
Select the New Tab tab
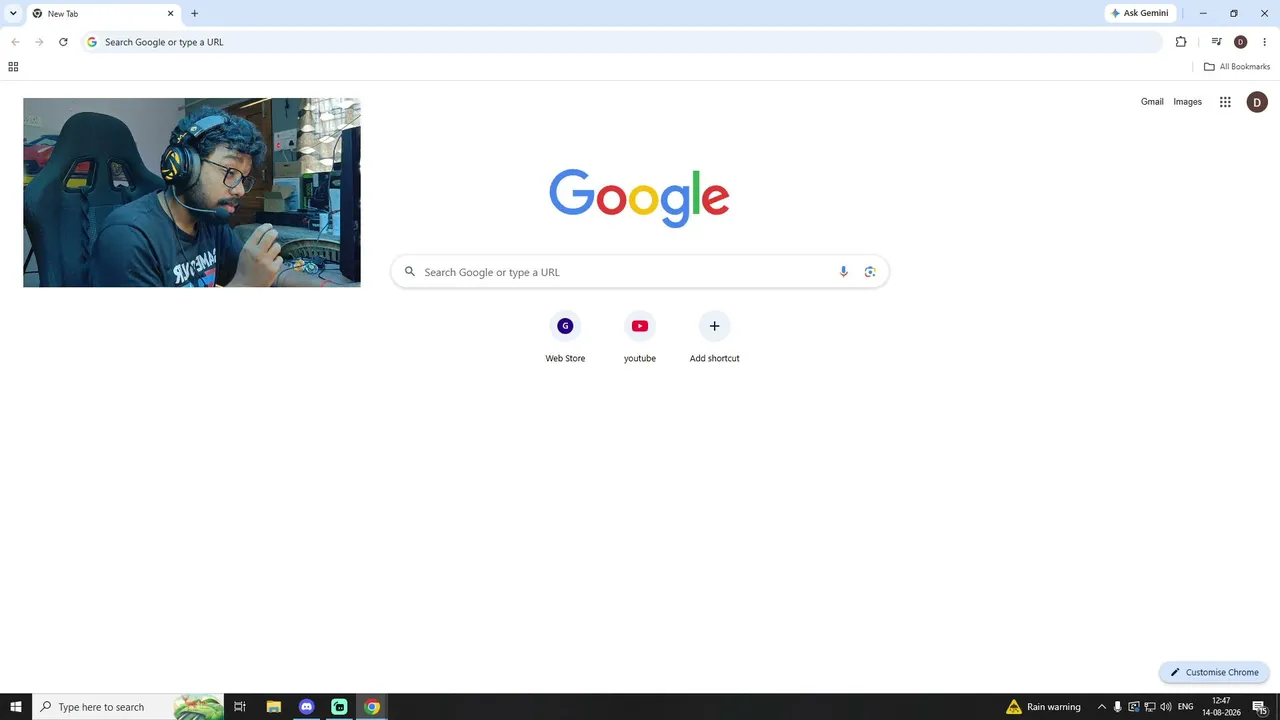pos(103,14)
